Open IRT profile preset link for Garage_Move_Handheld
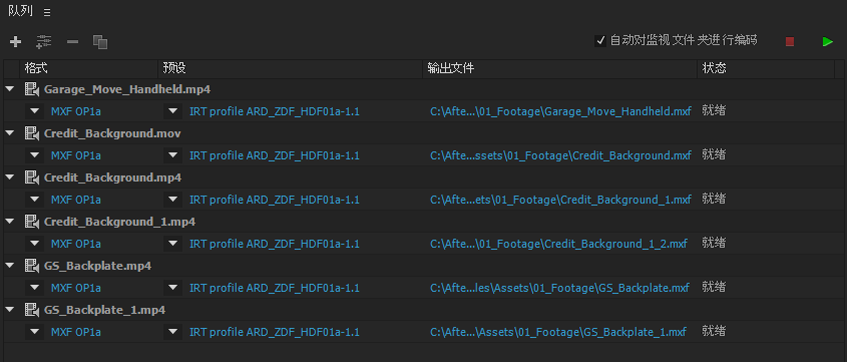 tap(274, 111)
